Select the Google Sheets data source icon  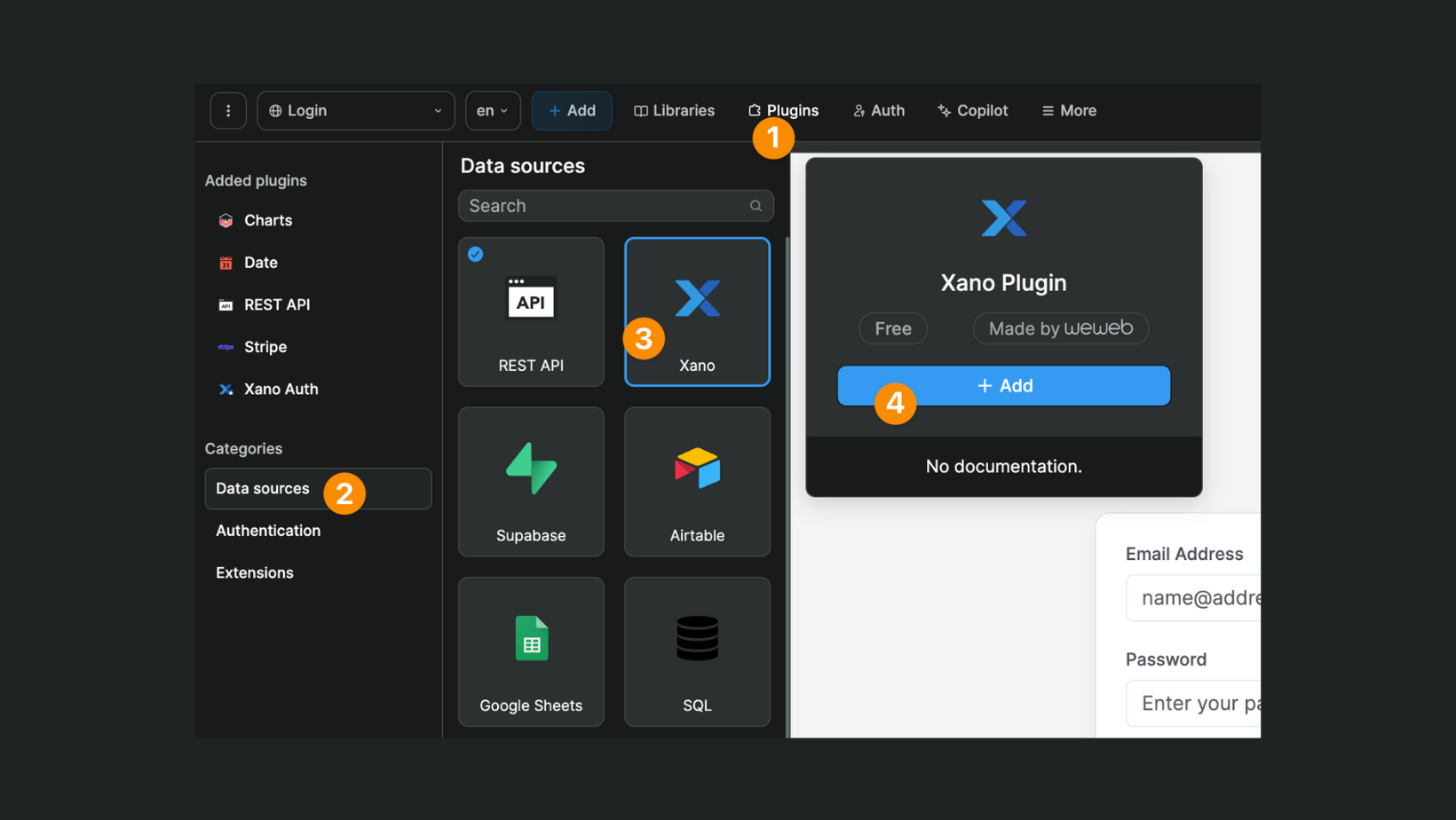(x=530, y=638)
